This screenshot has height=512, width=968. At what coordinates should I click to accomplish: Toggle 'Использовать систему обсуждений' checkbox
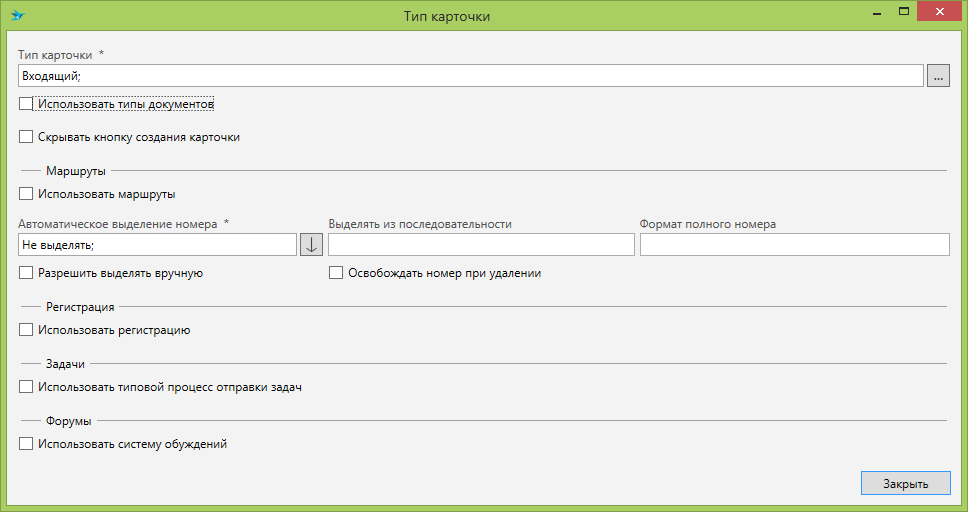(26, 444)
